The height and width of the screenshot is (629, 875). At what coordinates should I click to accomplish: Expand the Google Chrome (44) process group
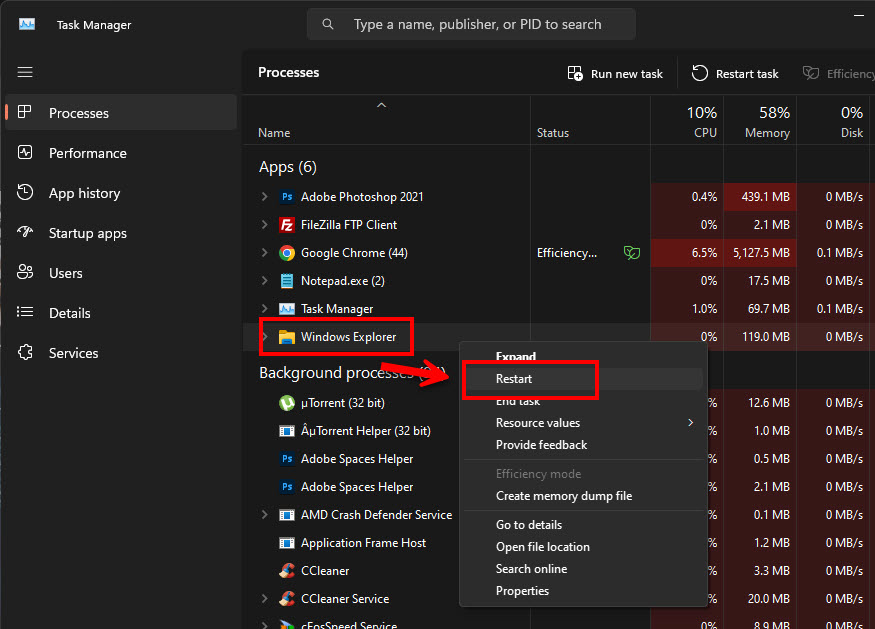pyautogui.click(x=265, y=252)
